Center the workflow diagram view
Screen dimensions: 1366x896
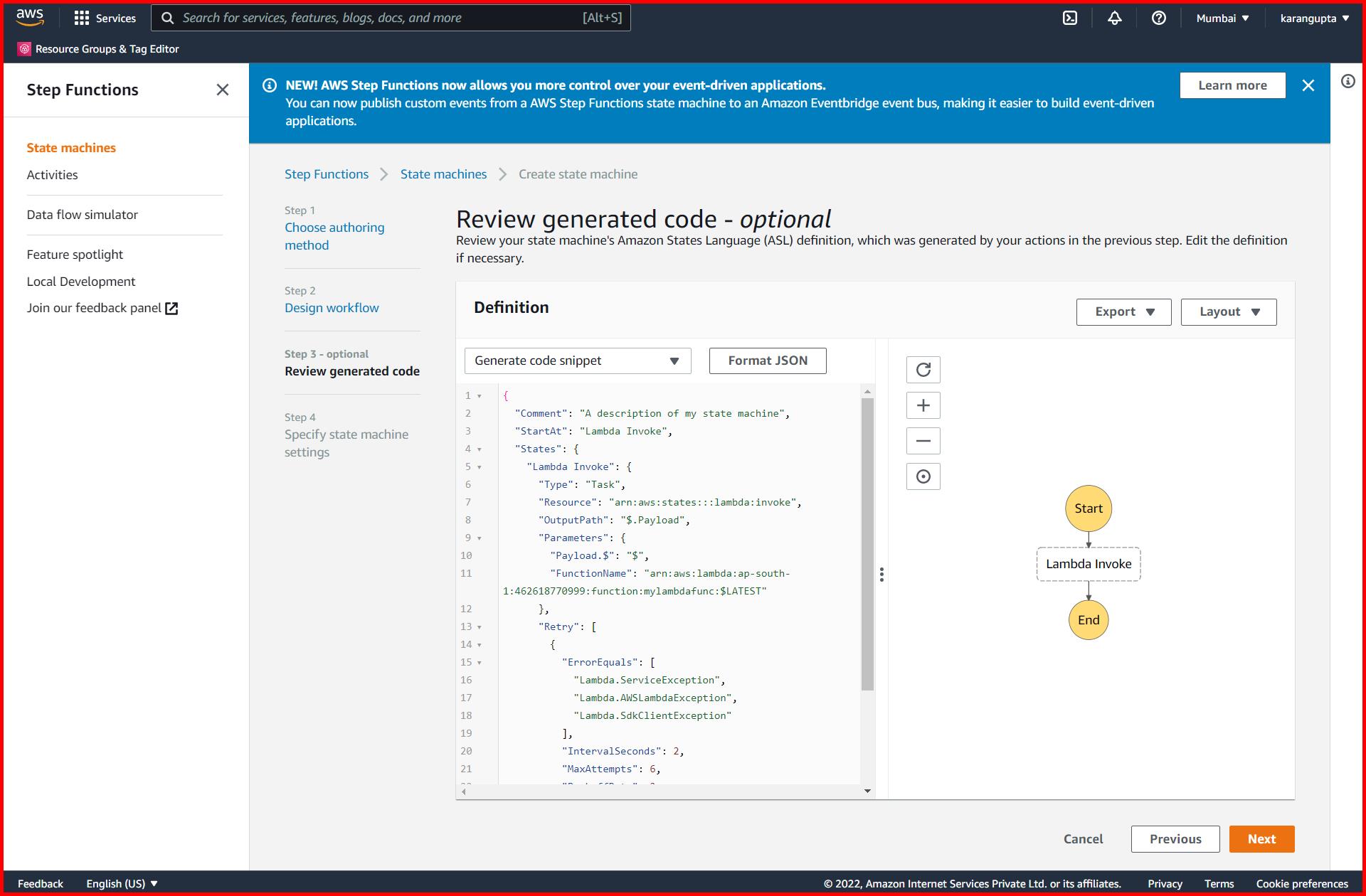(x=923, y=476)
